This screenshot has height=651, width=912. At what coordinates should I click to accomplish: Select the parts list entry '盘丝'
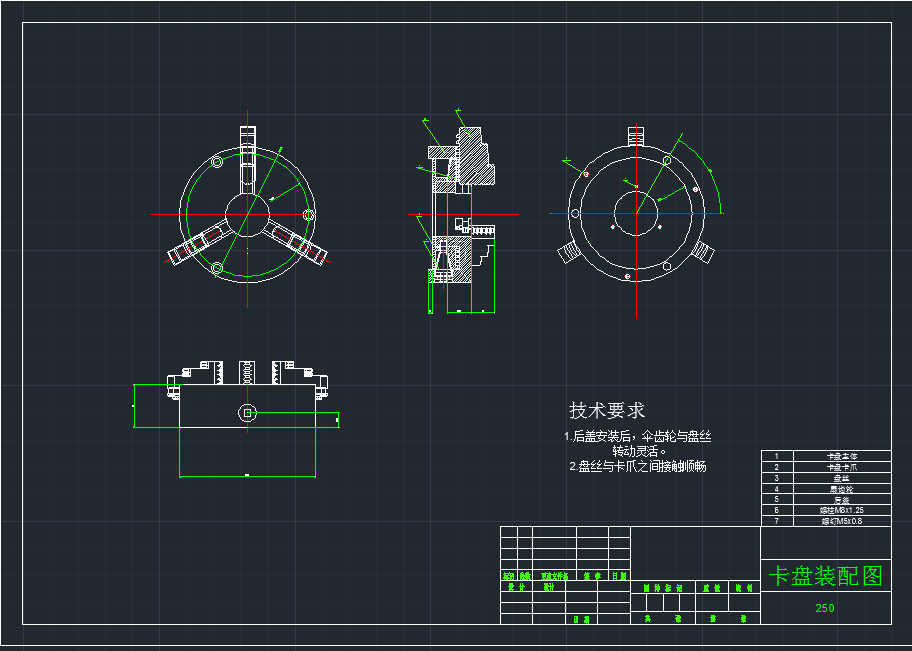pyautogui.click(x=842, y=478)
